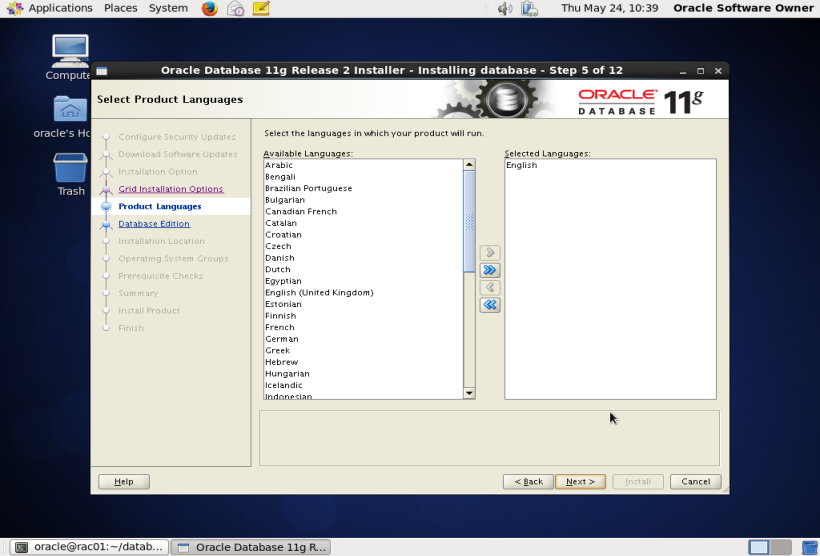Viewport: 820px width, 556px height.
Task: Open the Oracle Software Owner user menu
Action: 743,8
